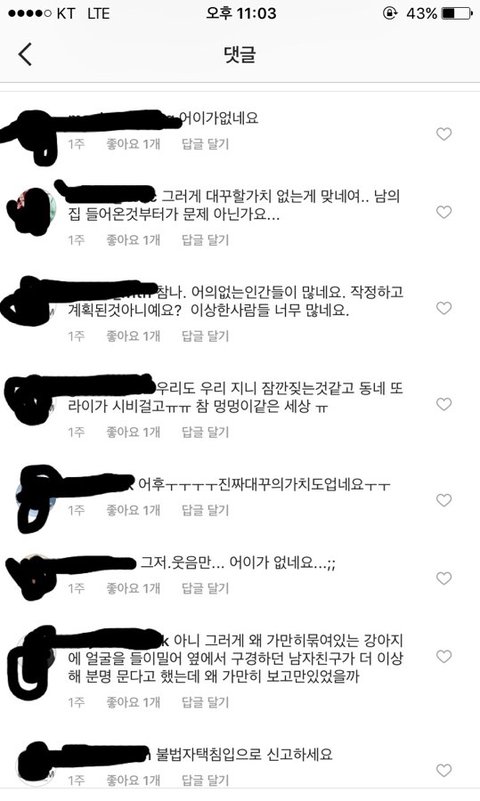Tap the back arrow in the header

coord(25,55)
